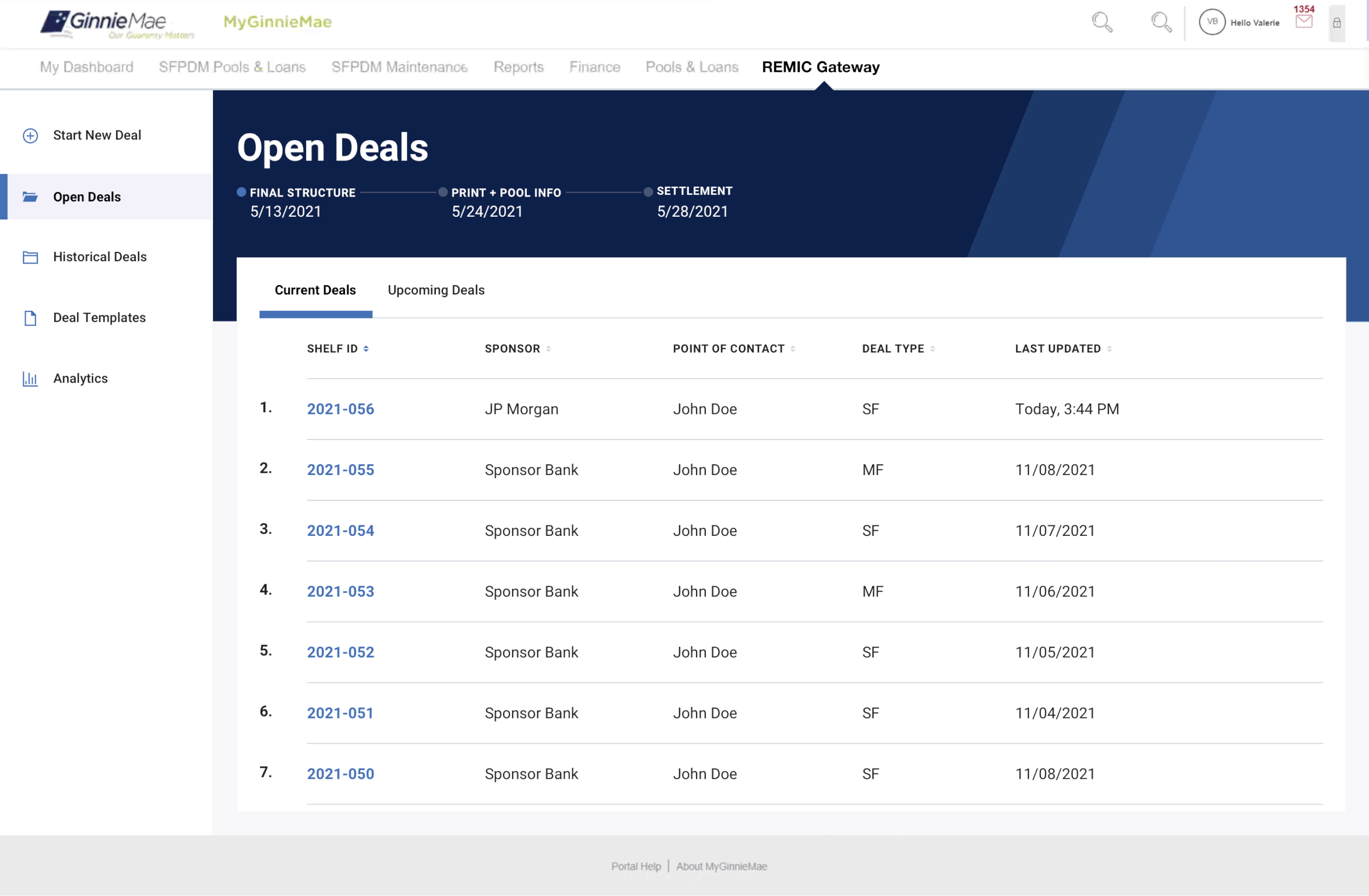Viewport: 1369px width, 896px height.
Task: Click the 1354 unread message count
Action: (x=1304, y=9)
